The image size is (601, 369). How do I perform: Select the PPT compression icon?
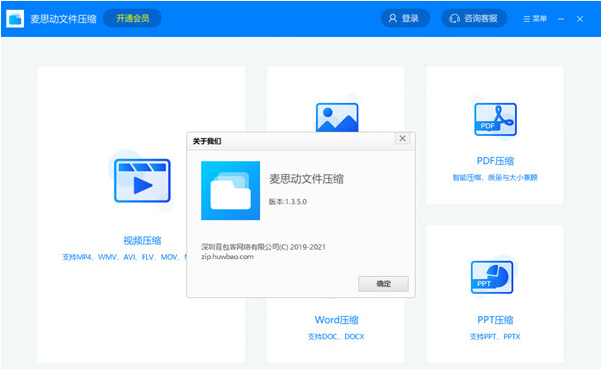[x=492, y=277]
